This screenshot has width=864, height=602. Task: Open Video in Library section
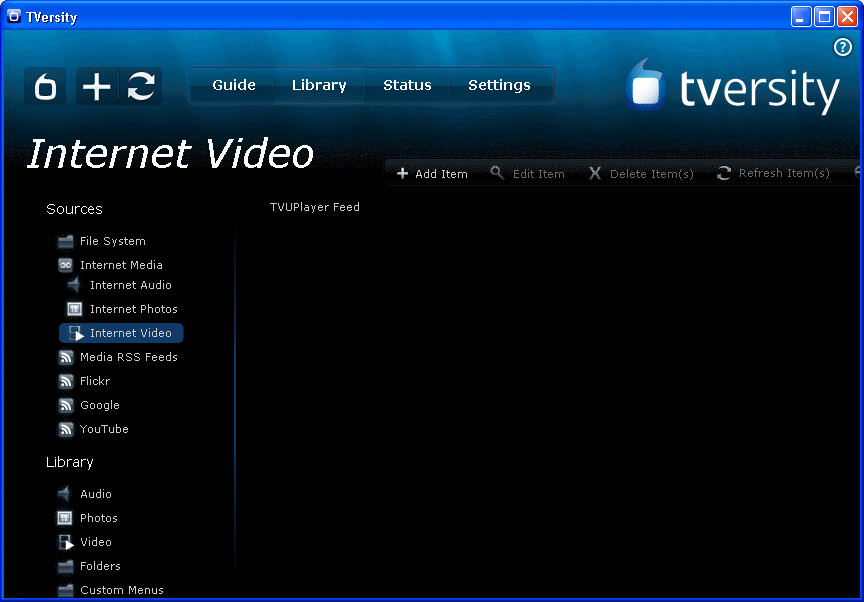pos(96,542)
